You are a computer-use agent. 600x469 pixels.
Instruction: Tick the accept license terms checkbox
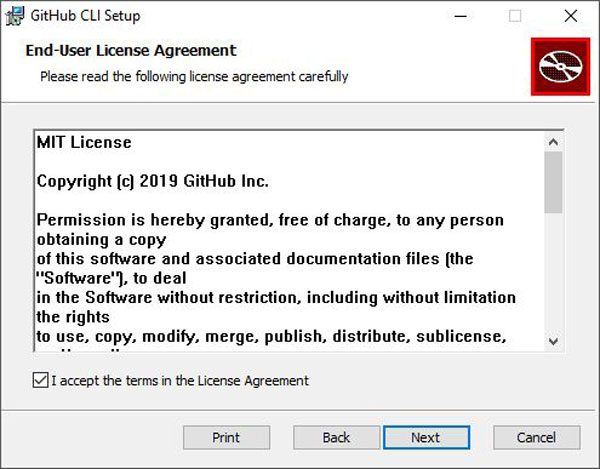coord(40,381)
